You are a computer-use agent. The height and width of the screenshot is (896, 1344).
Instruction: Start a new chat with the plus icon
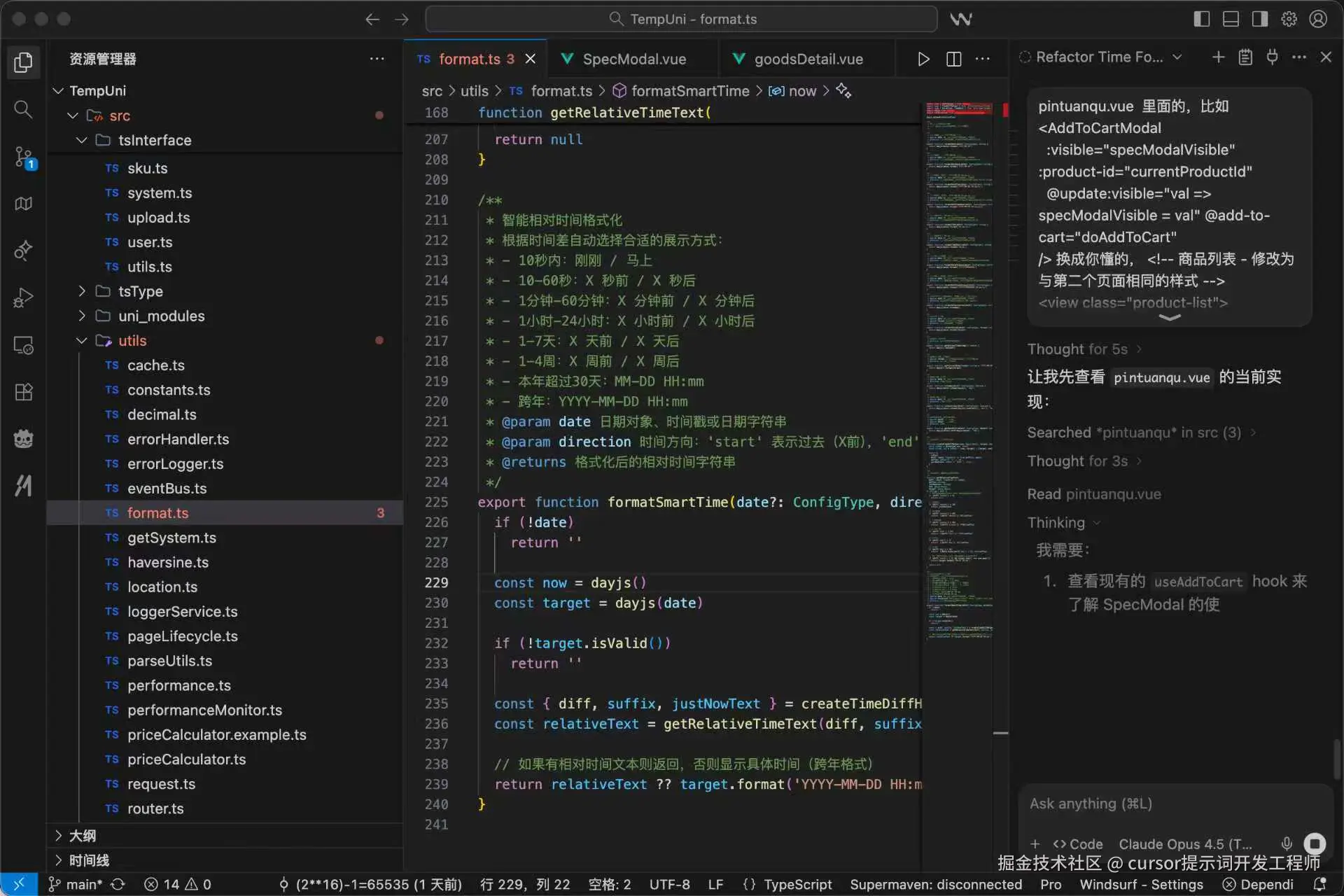pos(1218,57)
